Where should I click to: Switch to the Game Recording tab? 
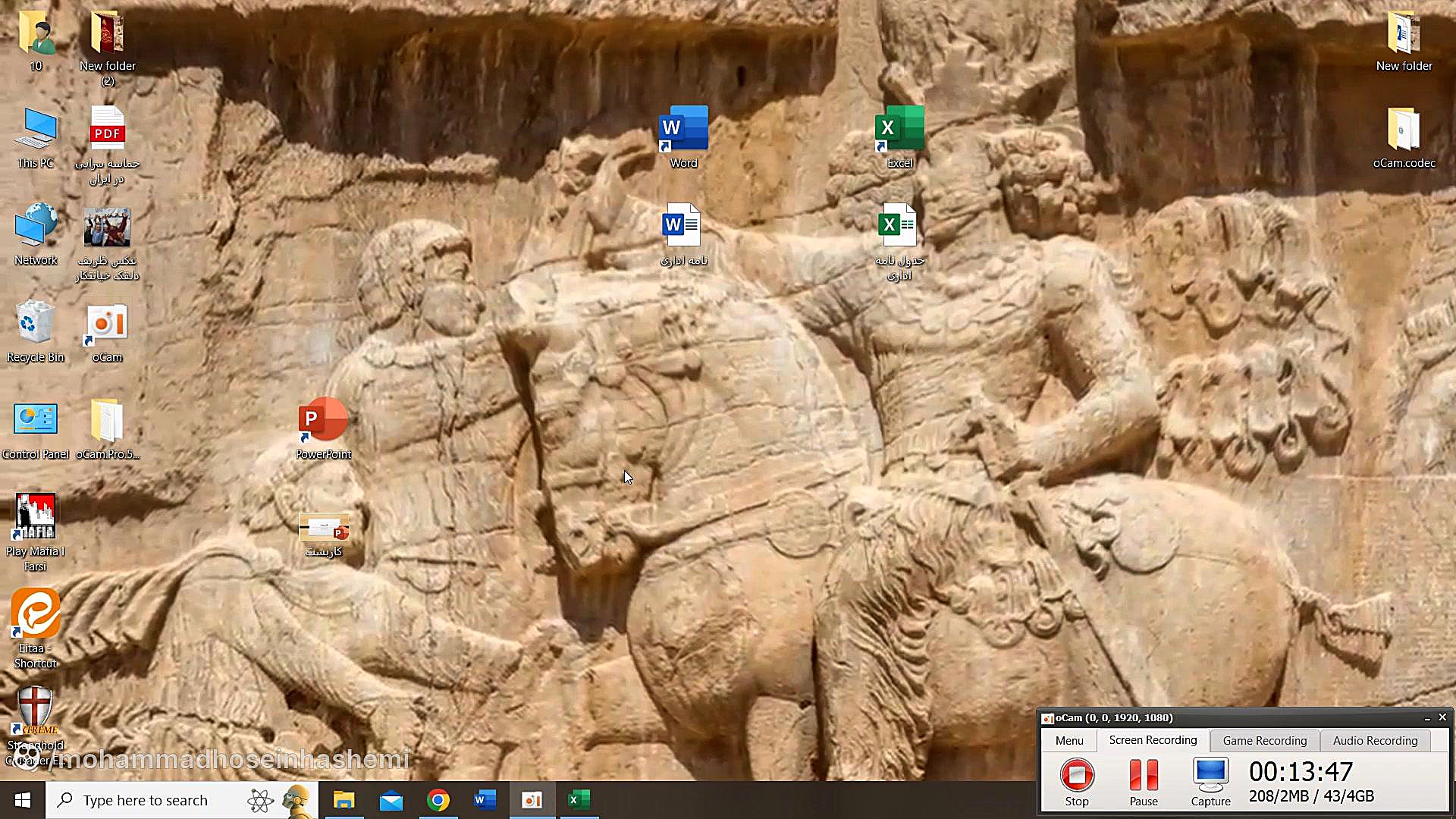(1264, 741)
